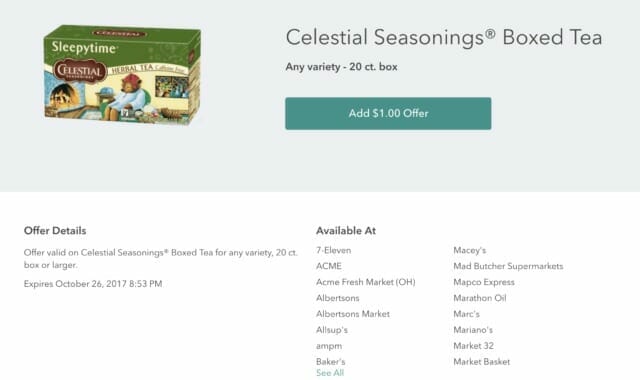
Task: Click Mad Butcher Supermarkets entry
Action: pyautogui.click(x=508, y=266)
